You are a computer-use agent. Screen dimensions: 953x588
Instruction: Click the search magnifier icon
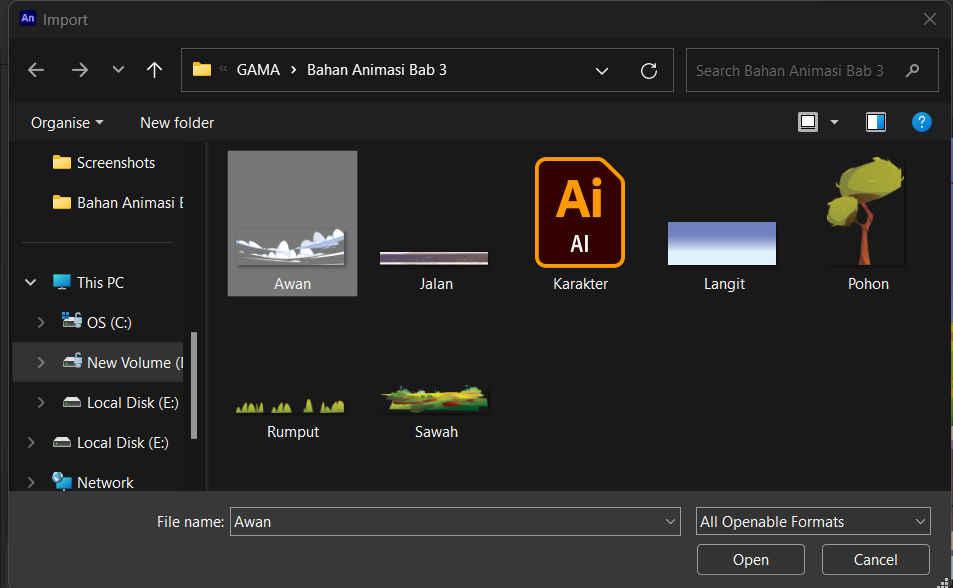click(x=912, y=71)
